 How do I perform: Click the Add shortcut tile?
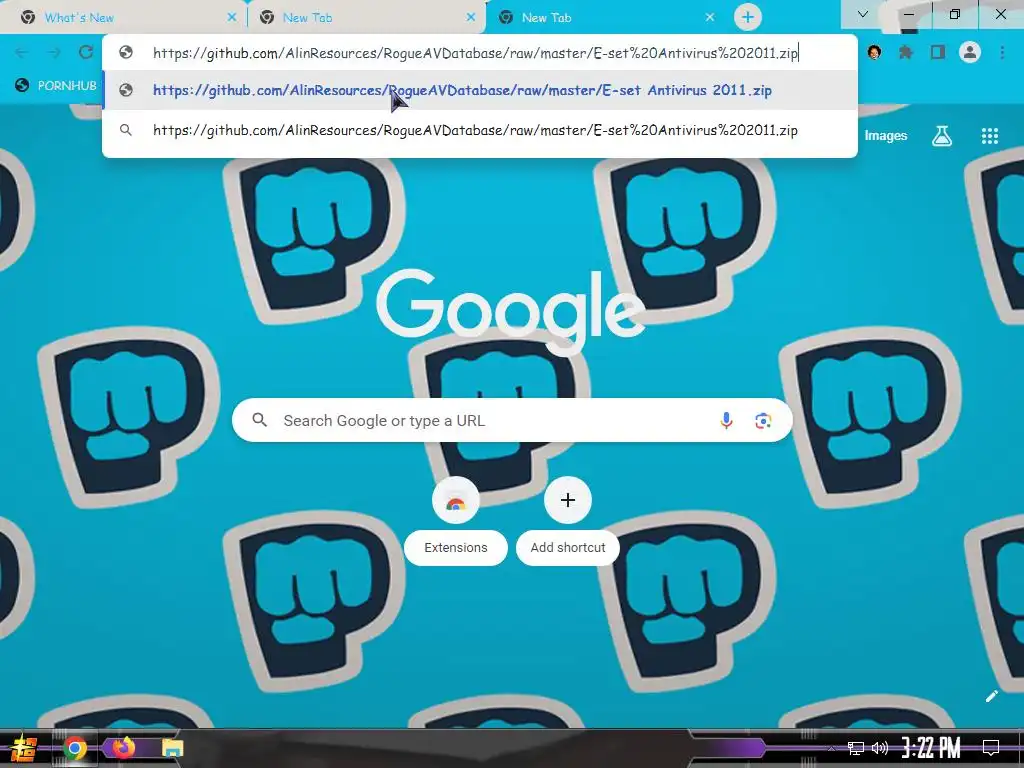pyautogui.click(x=568, y=520)
